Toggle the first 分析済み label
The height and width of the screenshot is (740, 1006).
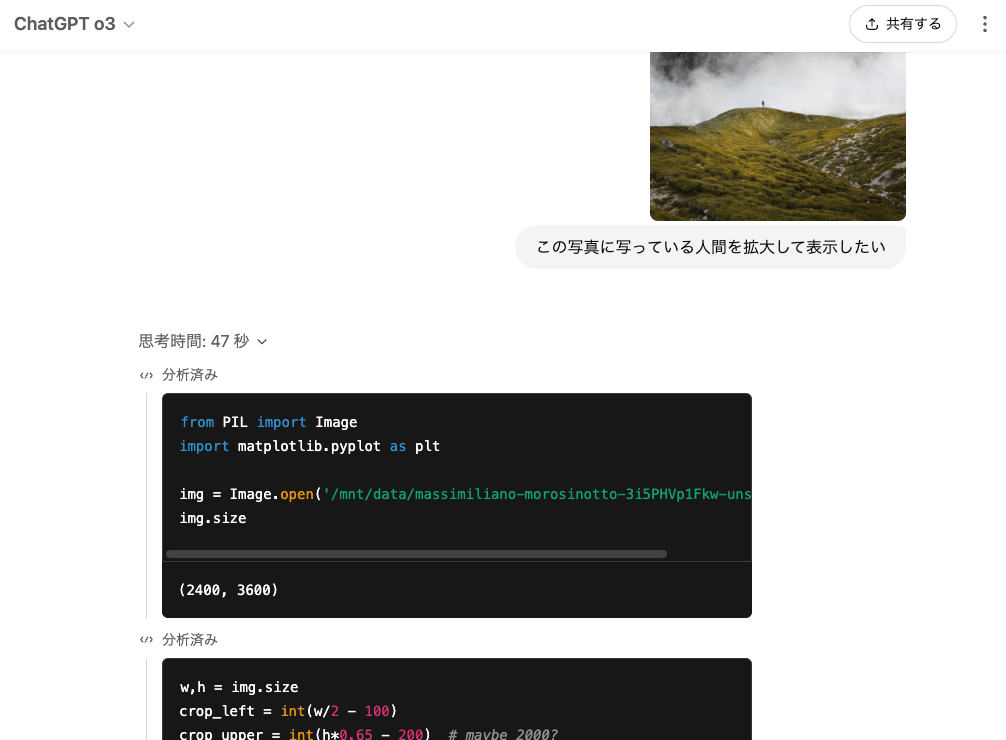190,375
